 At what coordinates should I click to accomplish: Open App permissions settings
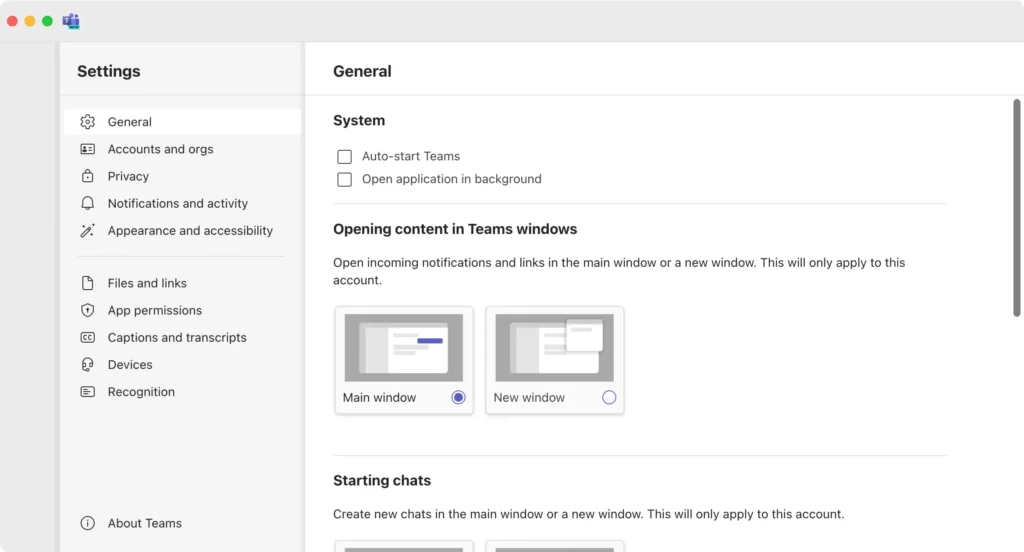click(182, 310)
